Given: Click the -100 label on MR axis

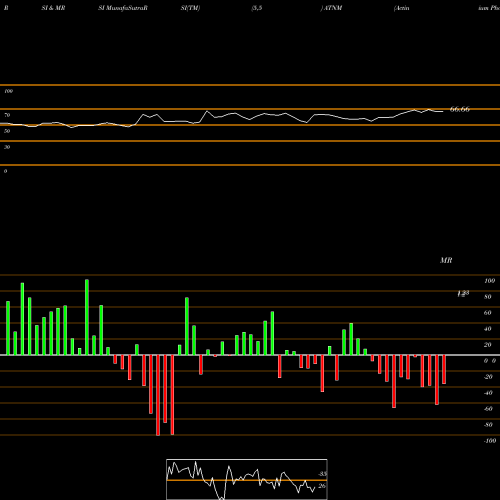Looking at the screenshot, I should [490, 441].
